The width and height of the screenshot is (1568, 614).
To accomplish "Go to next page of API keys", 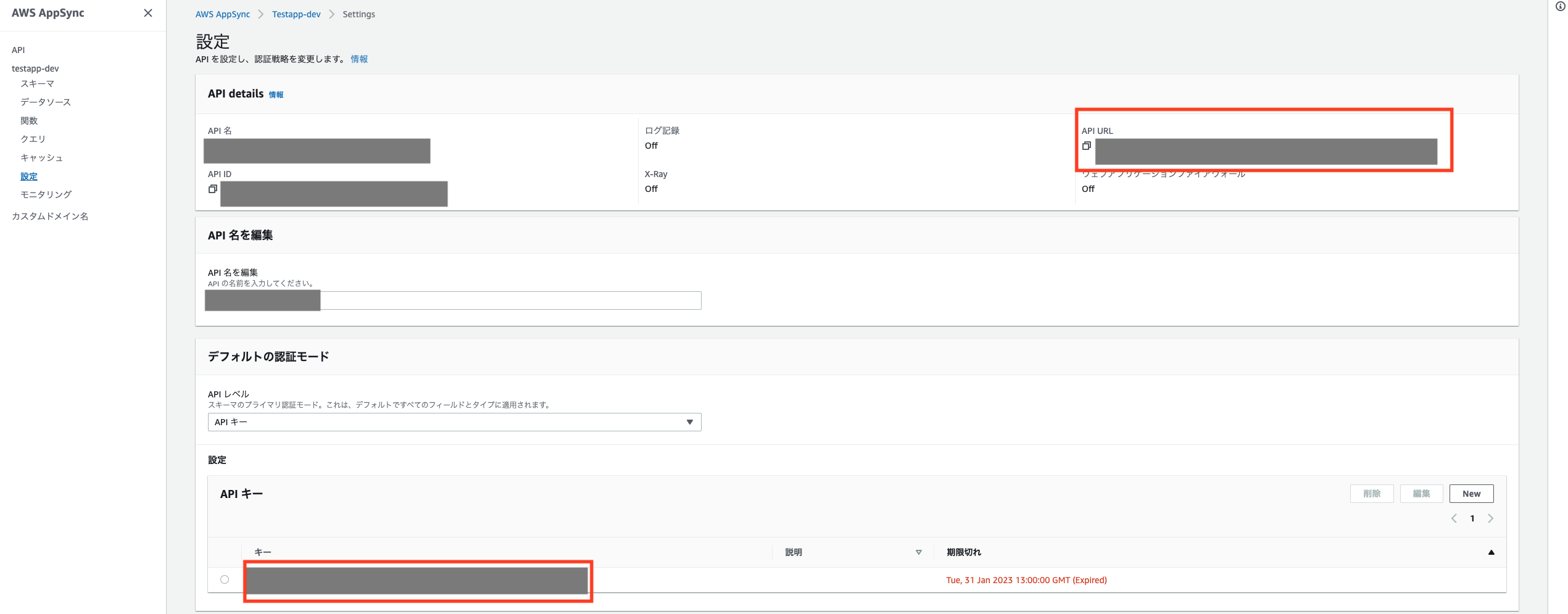I will (x=1490, y=518).
